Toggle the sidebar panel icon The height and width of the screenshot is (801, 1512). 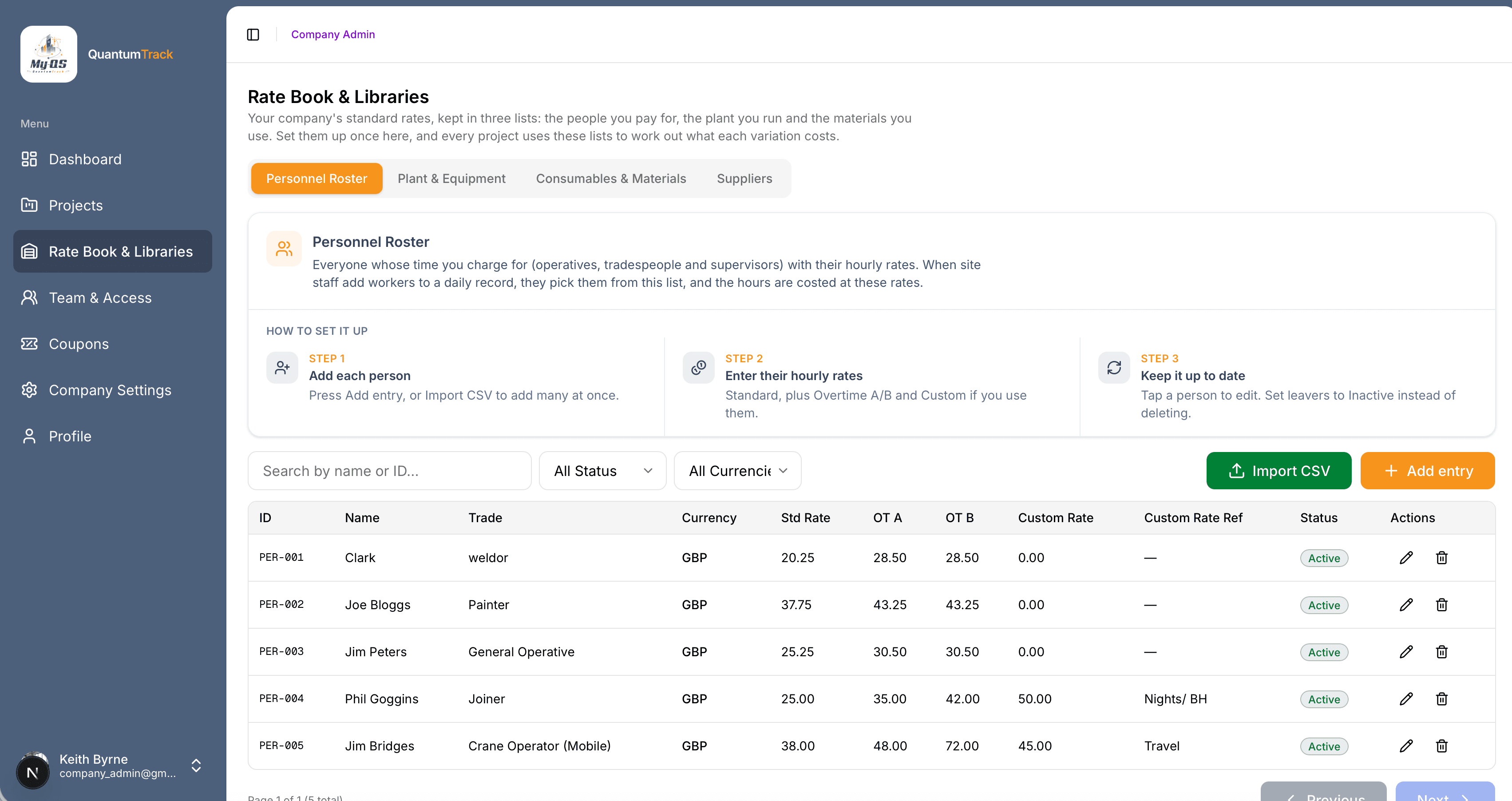(x=253, y=35)
